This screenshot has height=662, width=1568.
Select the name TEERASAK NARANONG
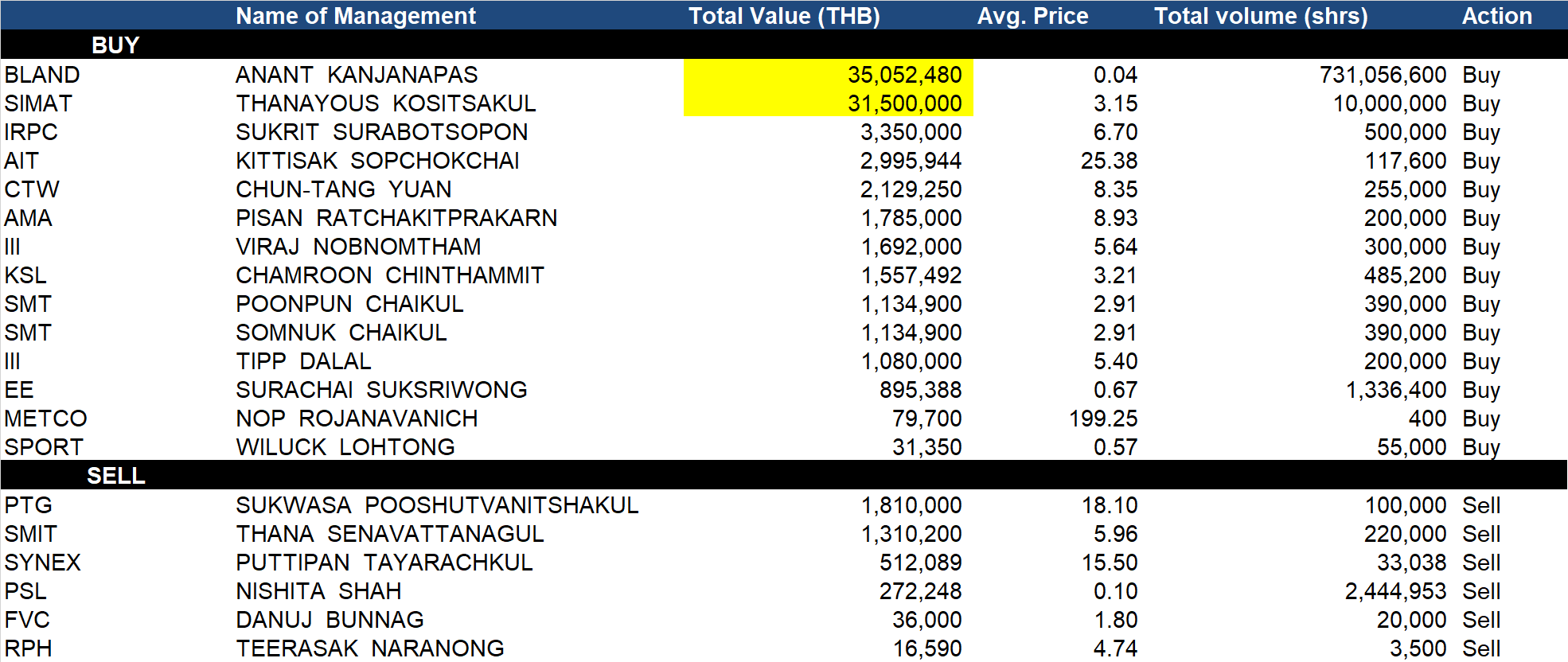tap(370, 648)
